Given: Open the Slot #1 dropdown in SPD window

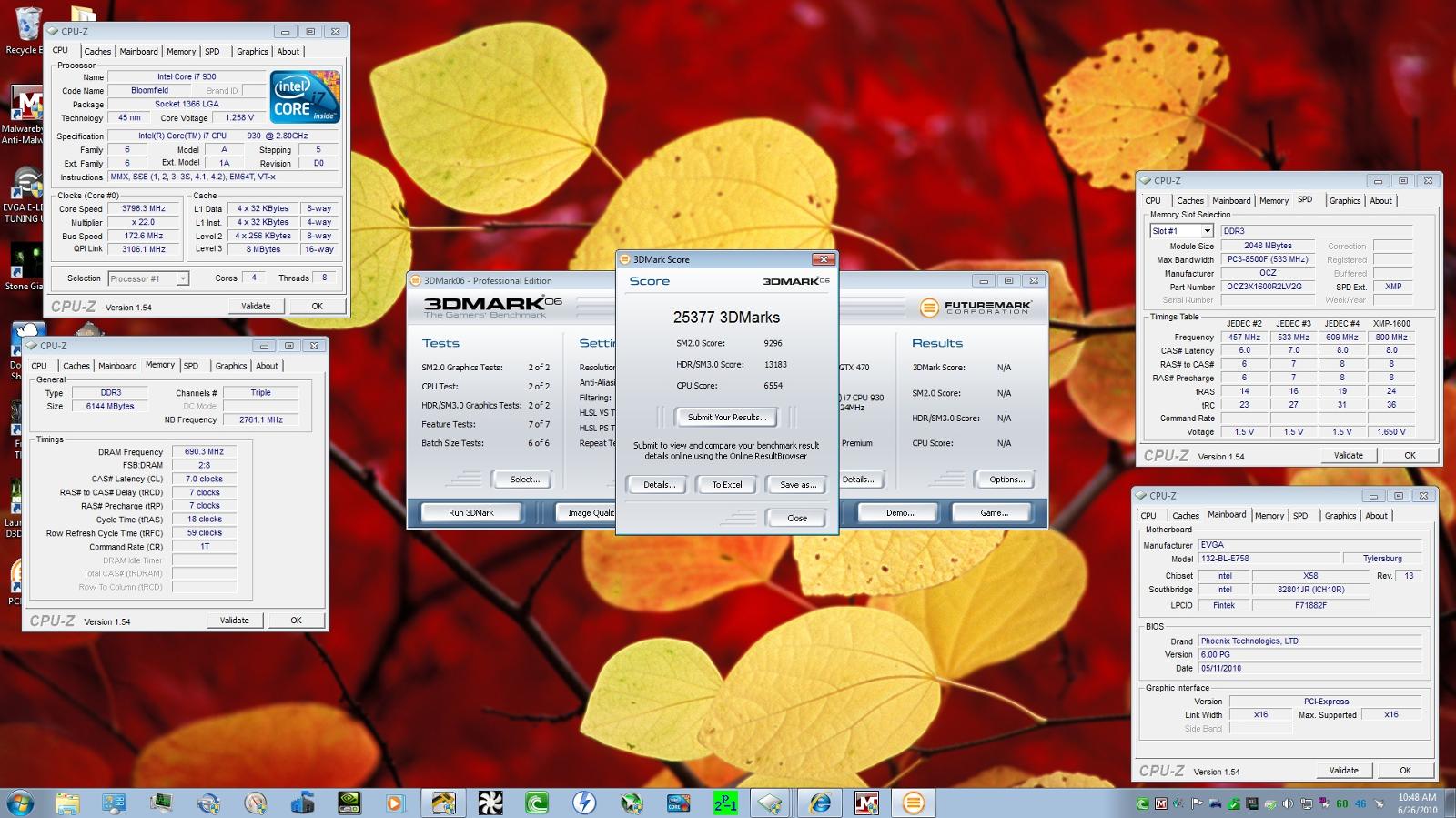Looking at the screenshot, I should (1181, 231).
